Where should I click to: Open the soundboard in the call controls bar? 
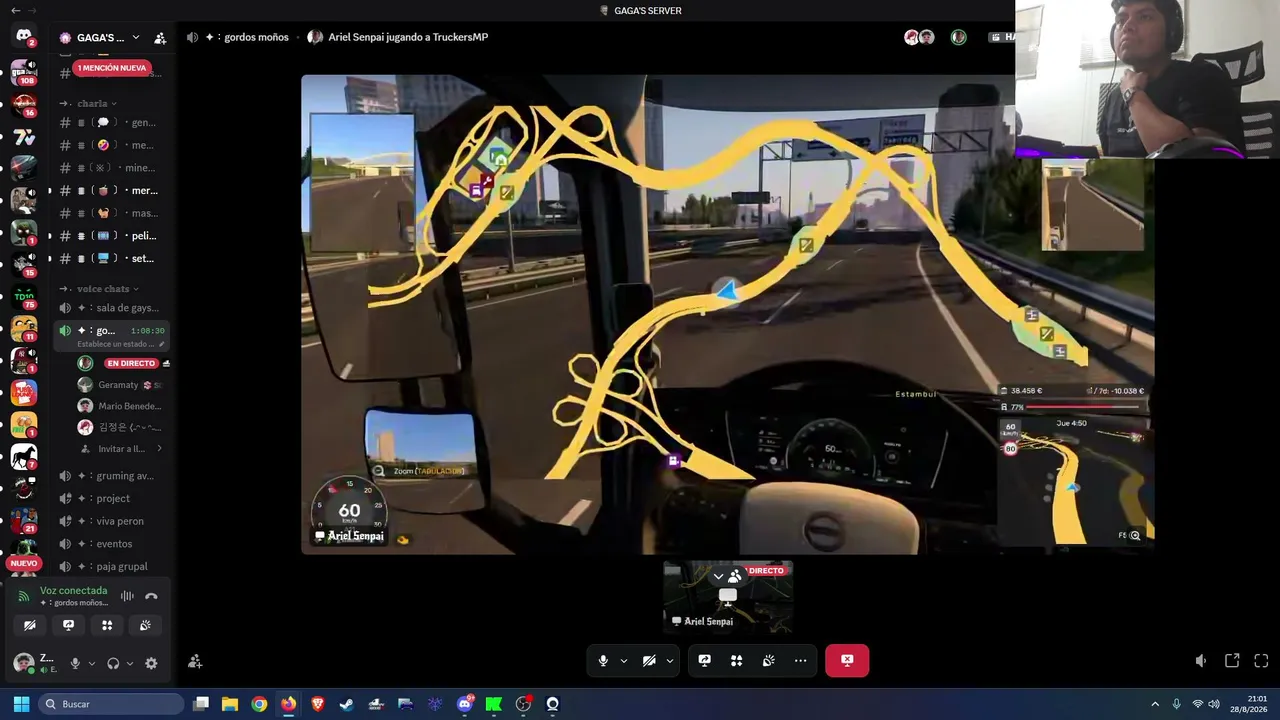pos(768,660)
